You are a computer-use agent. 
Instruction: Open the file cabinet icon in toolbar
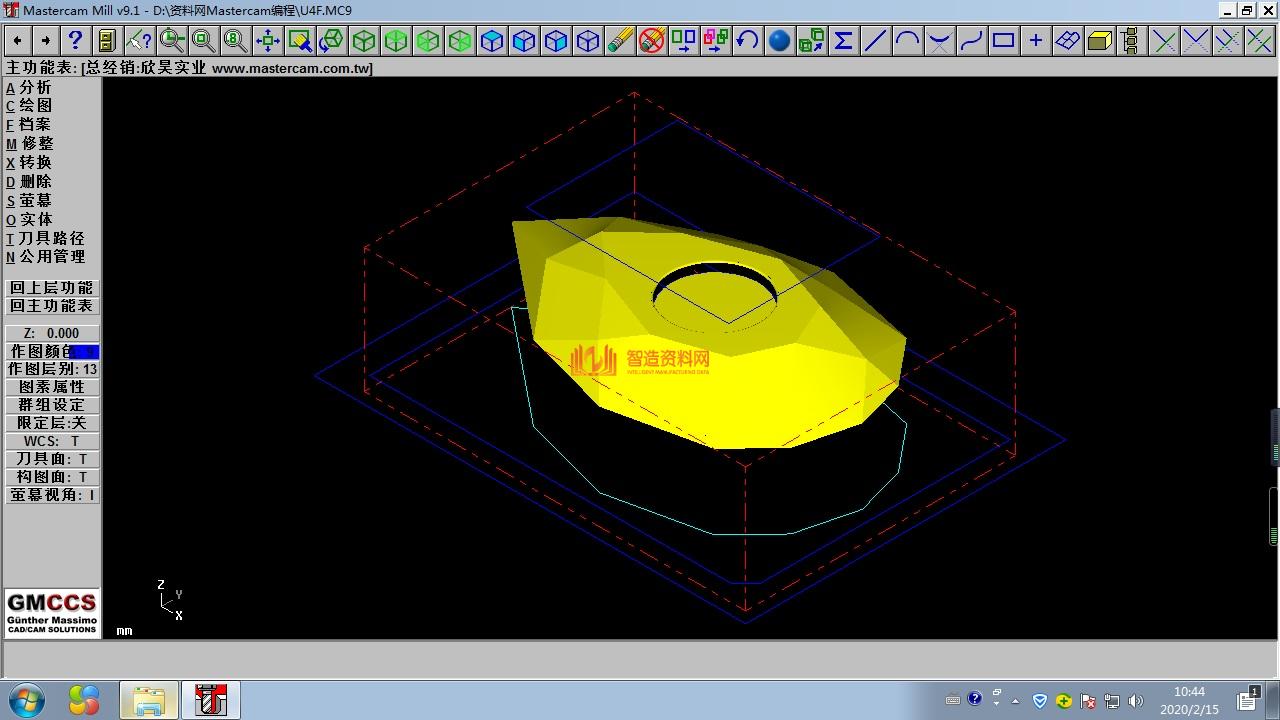pyautogui.click(x=107, y=40)
